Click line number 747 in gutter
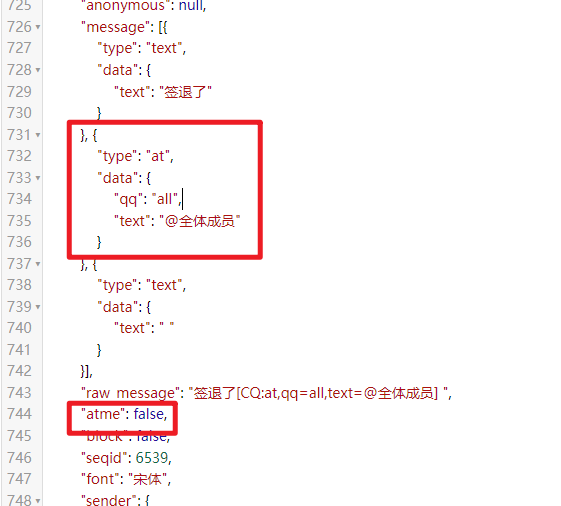 pyautogui.click(x=19, y=479)
